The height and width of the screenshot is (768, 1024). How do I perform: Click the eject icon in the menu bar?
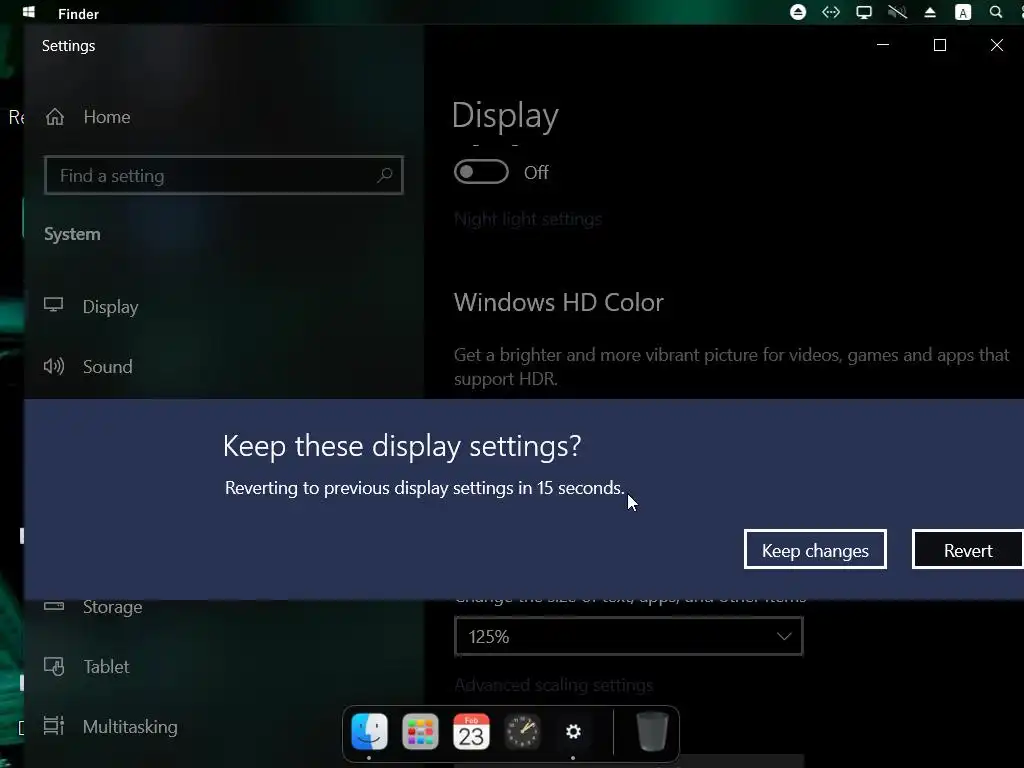click(930, 12)
